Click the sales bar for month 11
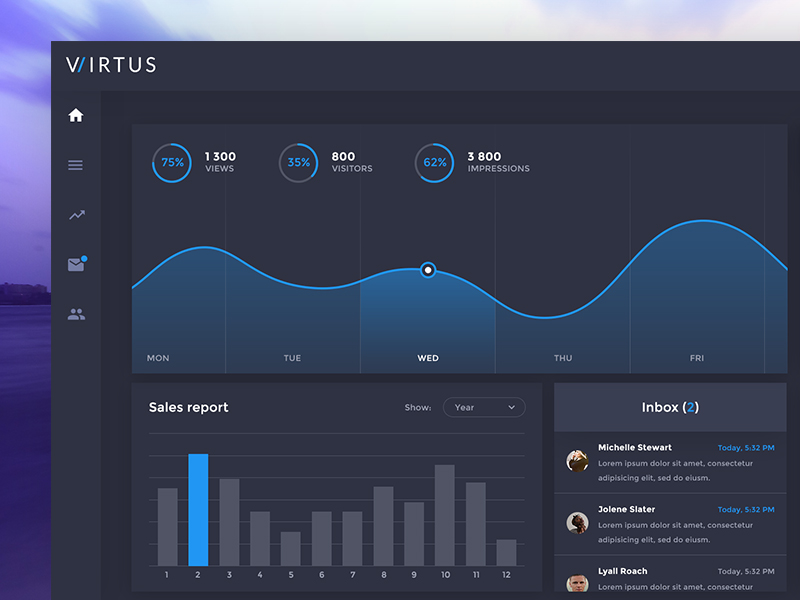Image resolution: width=800 pixels, height=600 pixels. pos(476,524)
